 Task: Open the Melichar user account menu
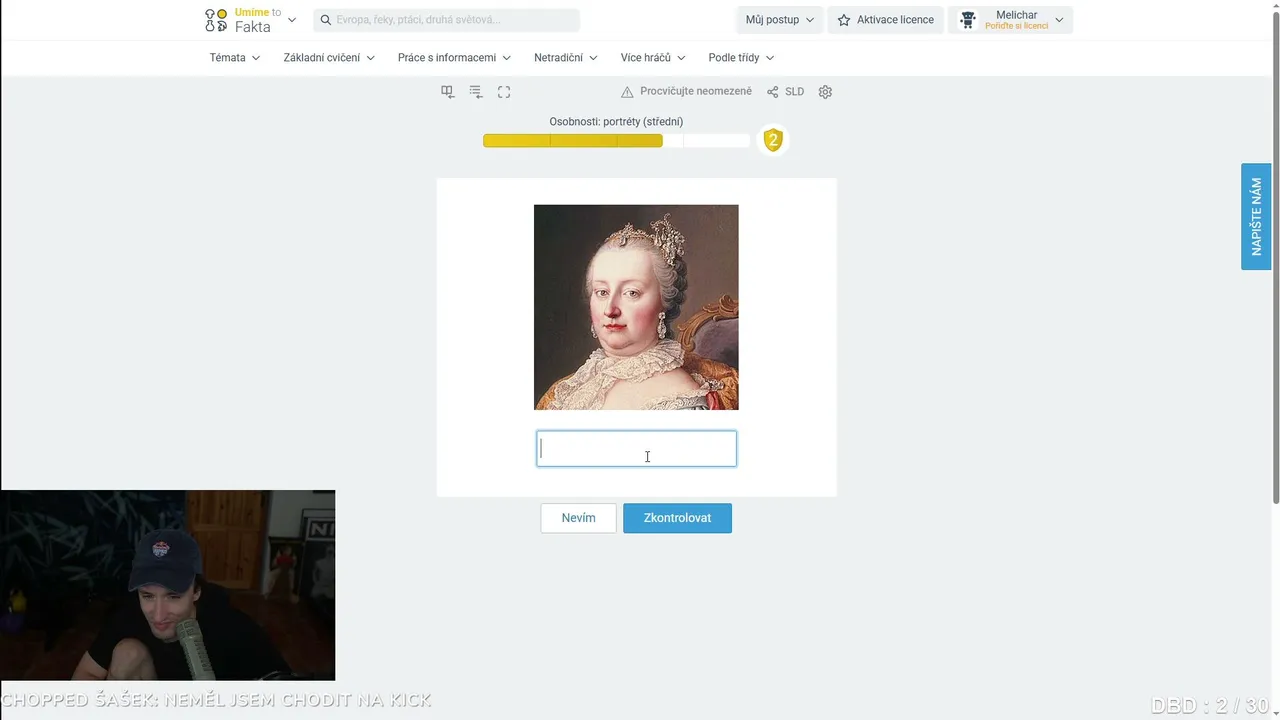coord(1010,20)
